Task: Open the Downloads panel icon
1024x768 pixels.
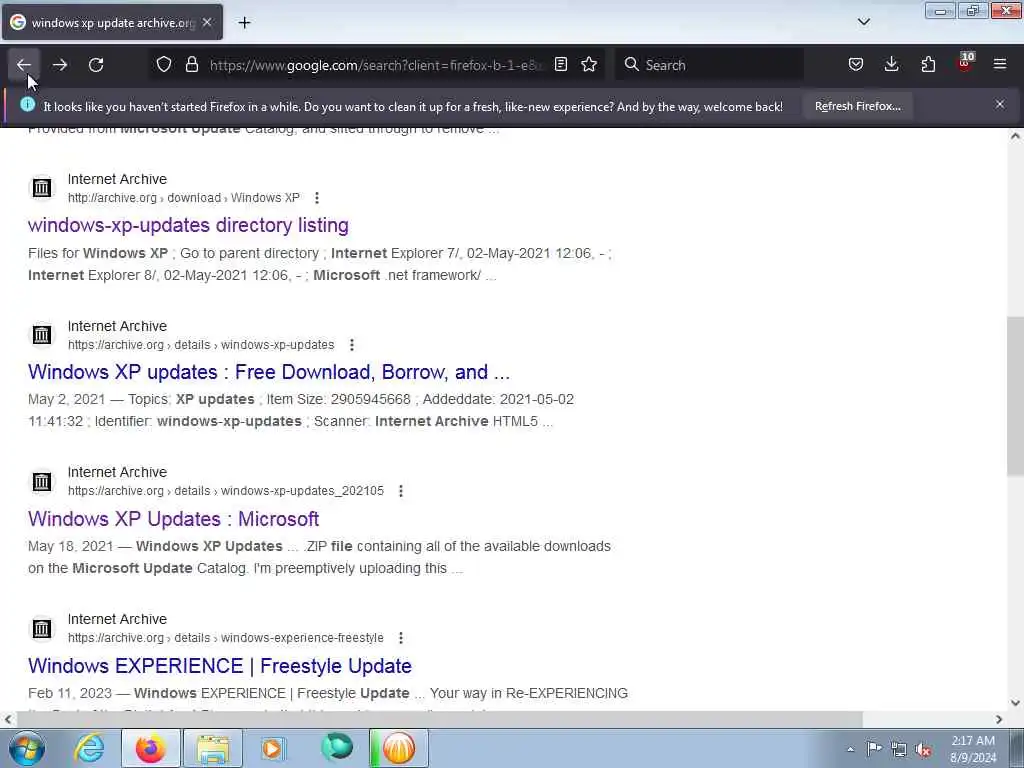Action: 891,65
